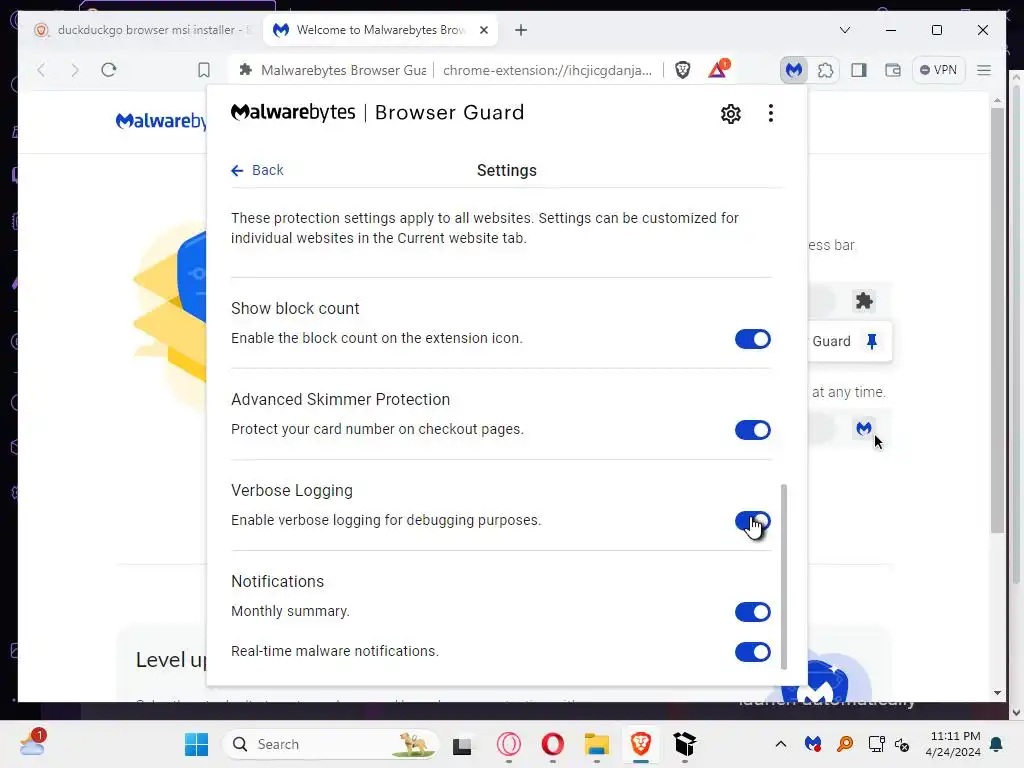Open Opera browser from taskbar

click(x=552, y=744)
